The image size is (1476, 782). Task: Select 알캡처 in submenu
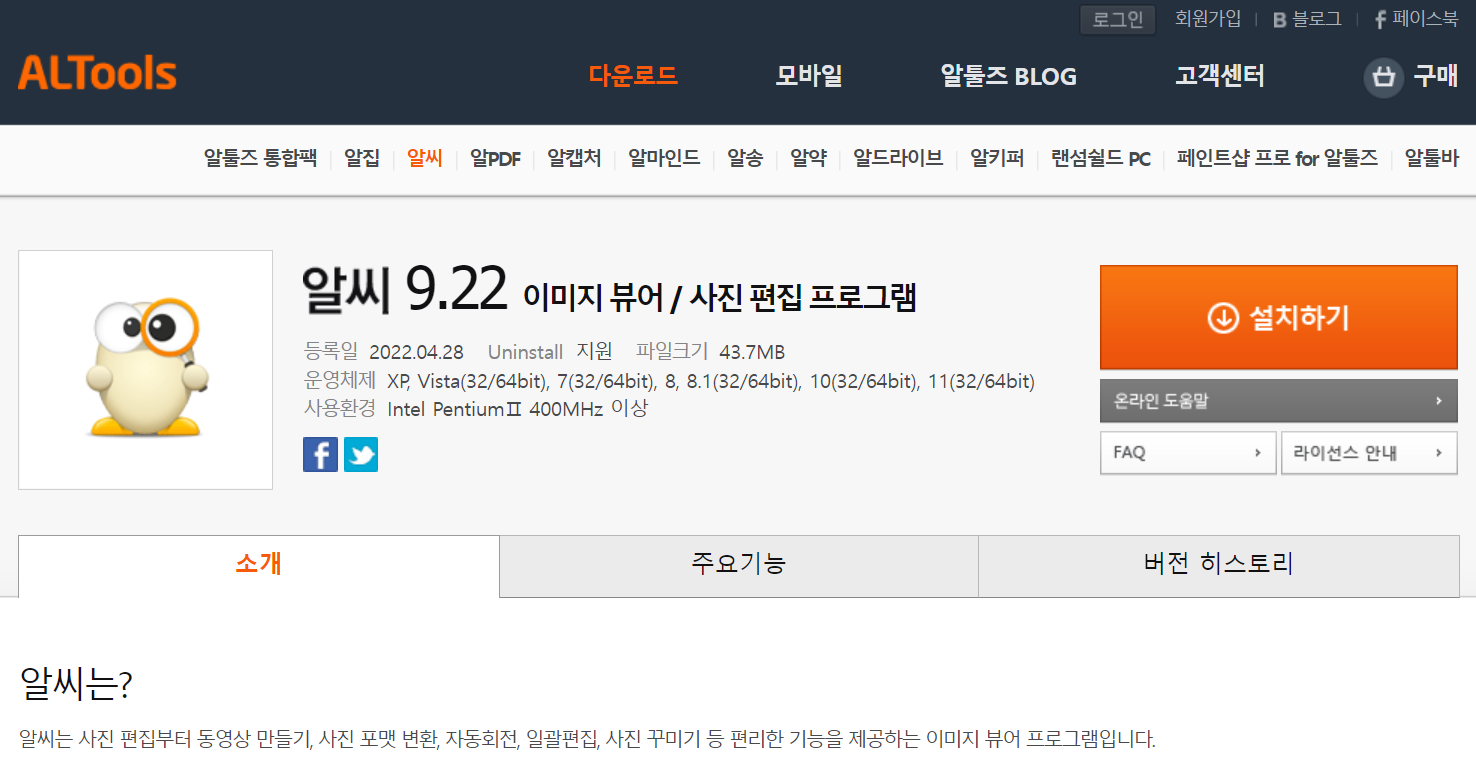574,158
